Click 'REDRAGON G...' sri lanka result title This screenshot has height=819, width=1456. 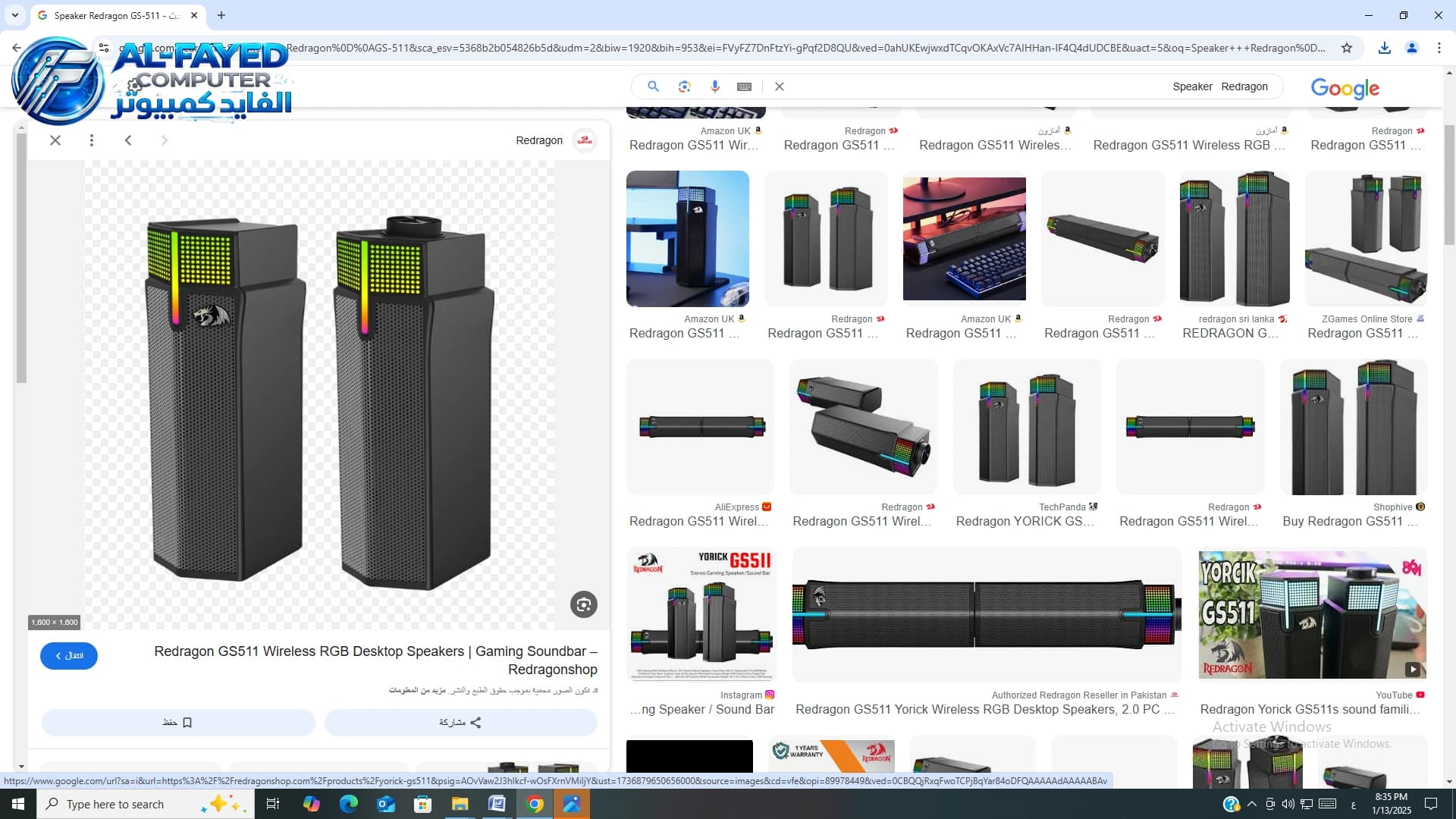[1230, 333]
